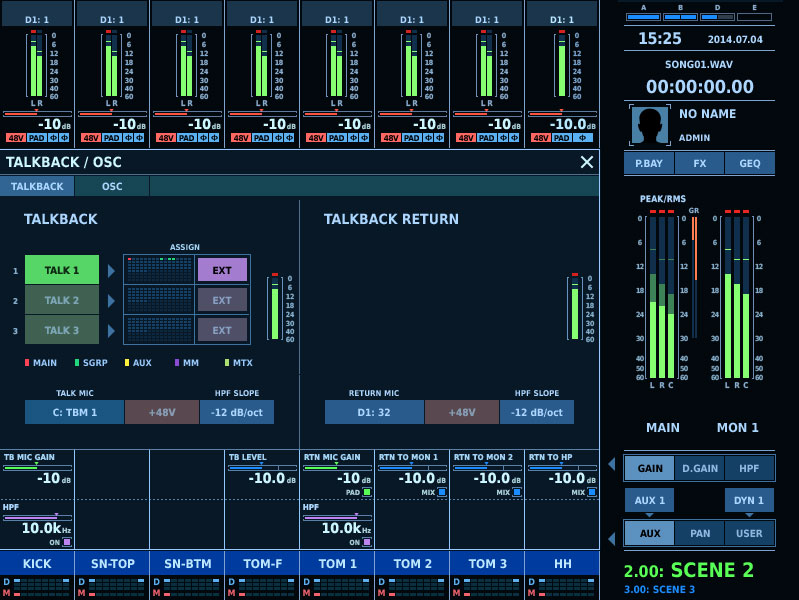
Task: Open the Talk 2 assign matrix grid
Action: click(158, 300)
